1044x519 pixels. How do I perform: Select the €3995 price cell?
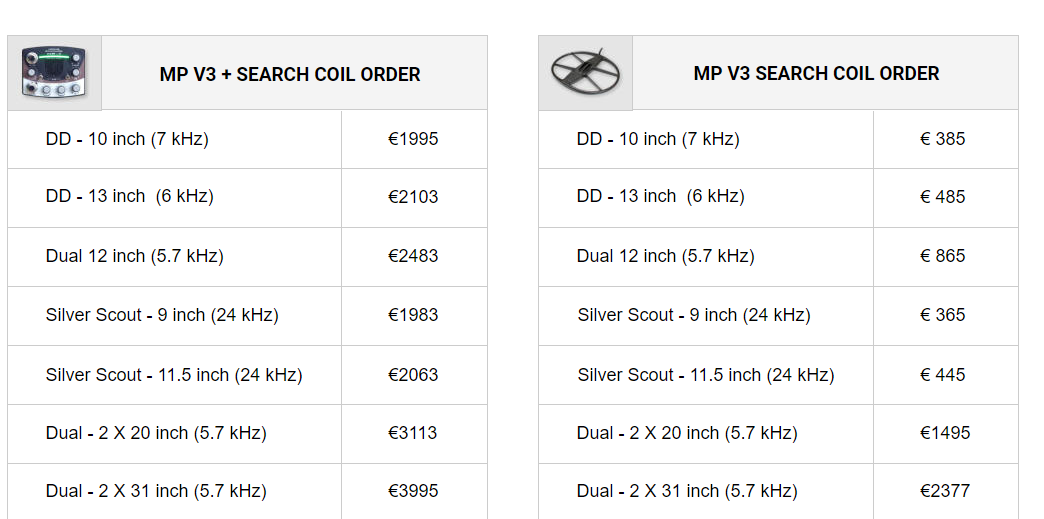(413, 491)
